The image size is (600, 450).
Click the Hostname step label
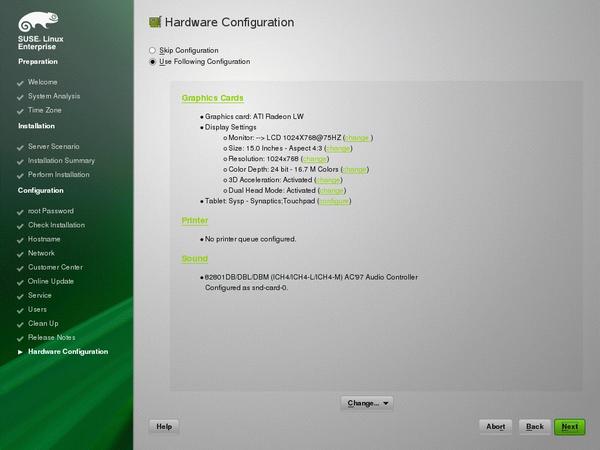click(x=44, y=239)
